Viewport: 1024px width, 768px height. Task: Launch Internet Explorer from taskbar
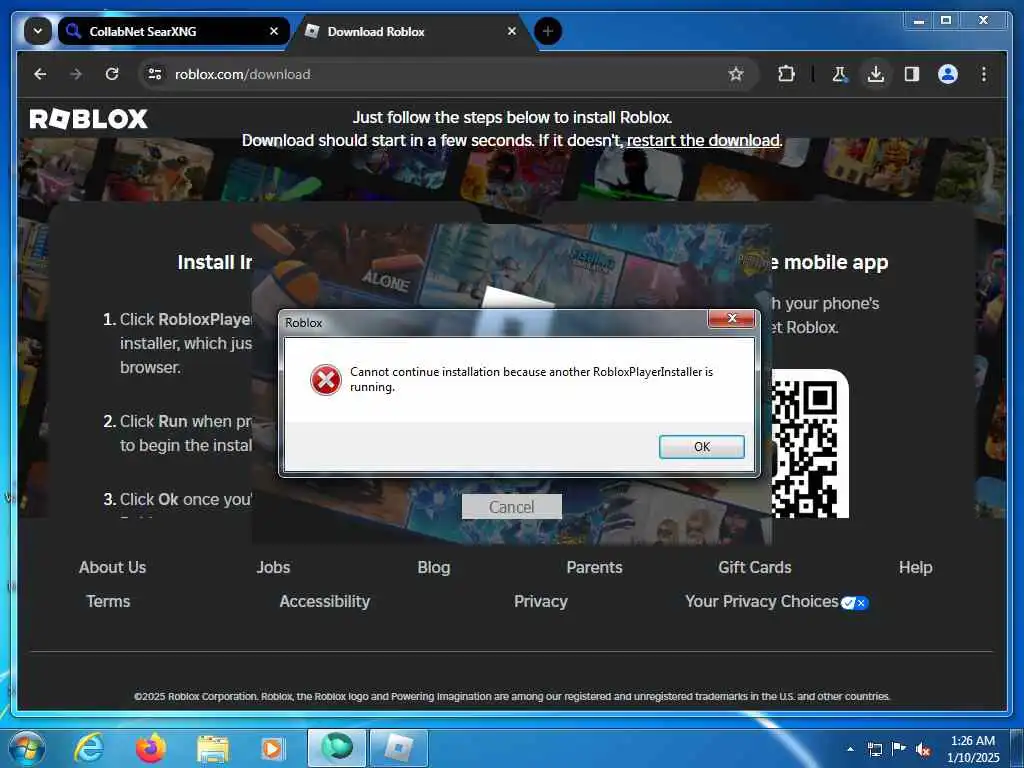89,748
